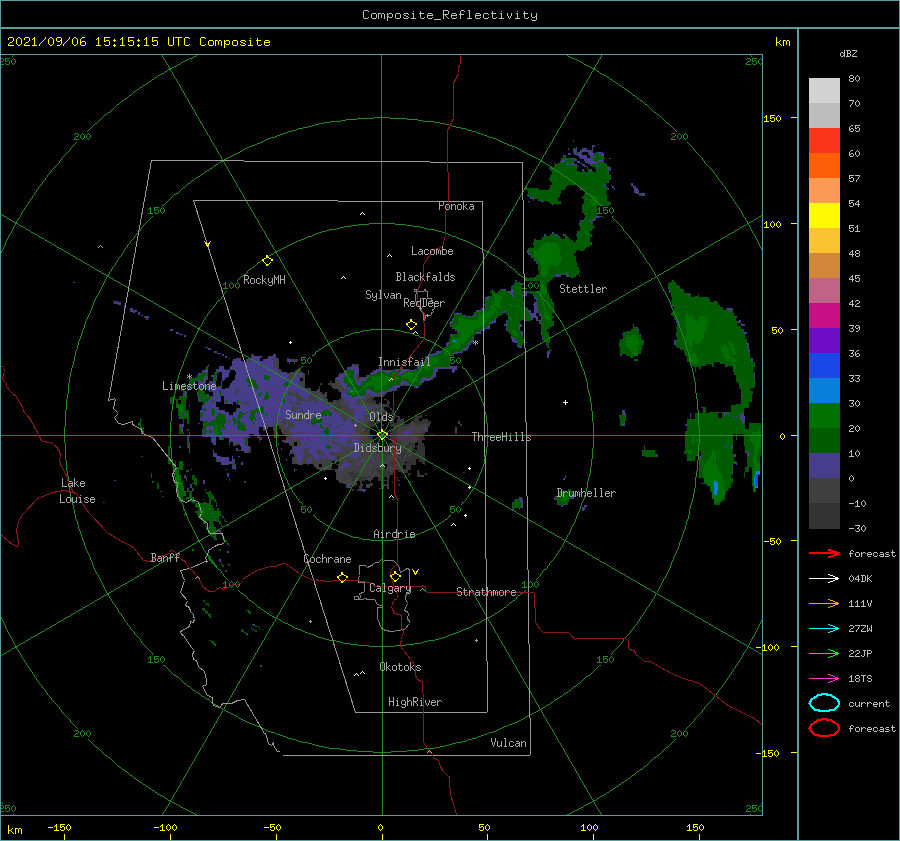Select the 30 dBZ light blue swatch
Viewport: 900px width, 841px height.
824,390
